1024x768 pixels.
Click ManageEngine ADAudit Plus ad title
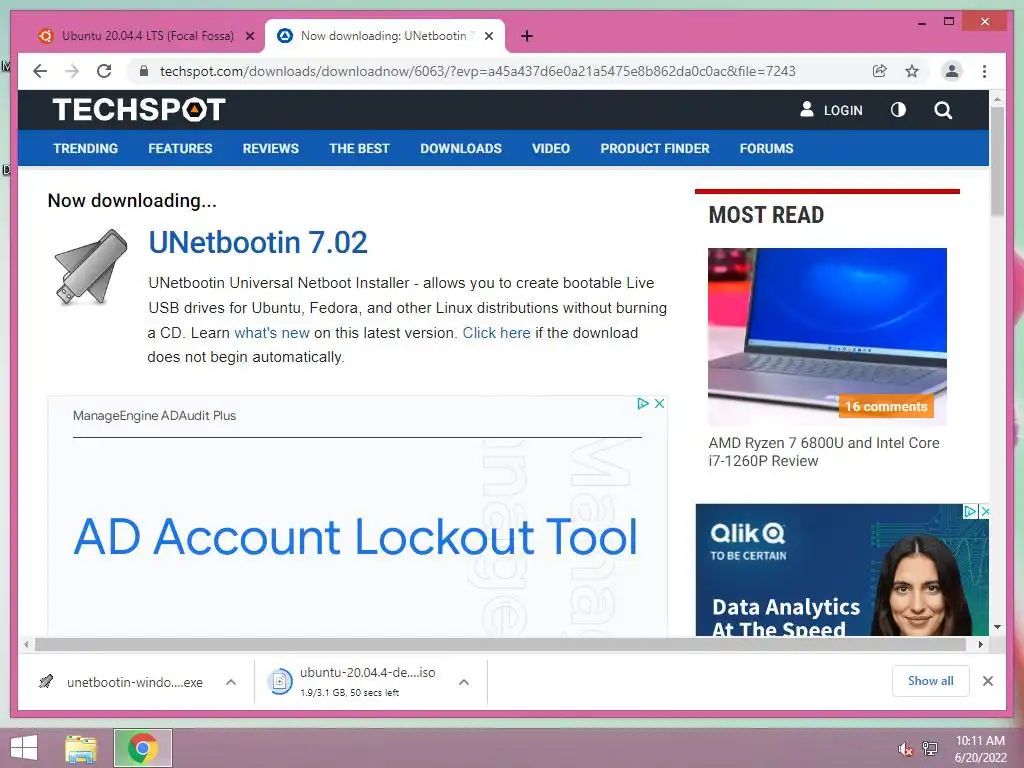[154, 415]
